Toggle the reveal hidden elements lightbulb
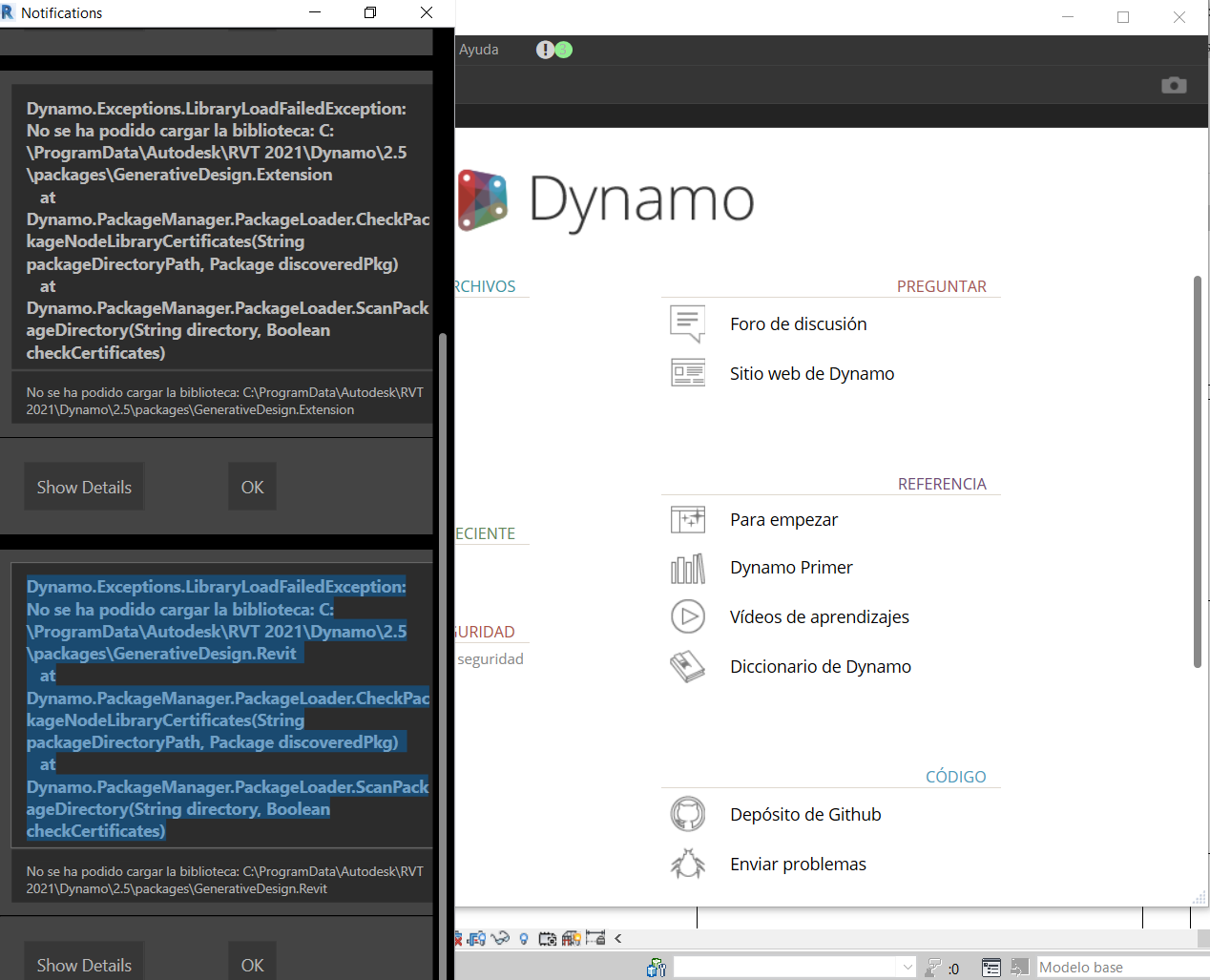 (523, 938)
